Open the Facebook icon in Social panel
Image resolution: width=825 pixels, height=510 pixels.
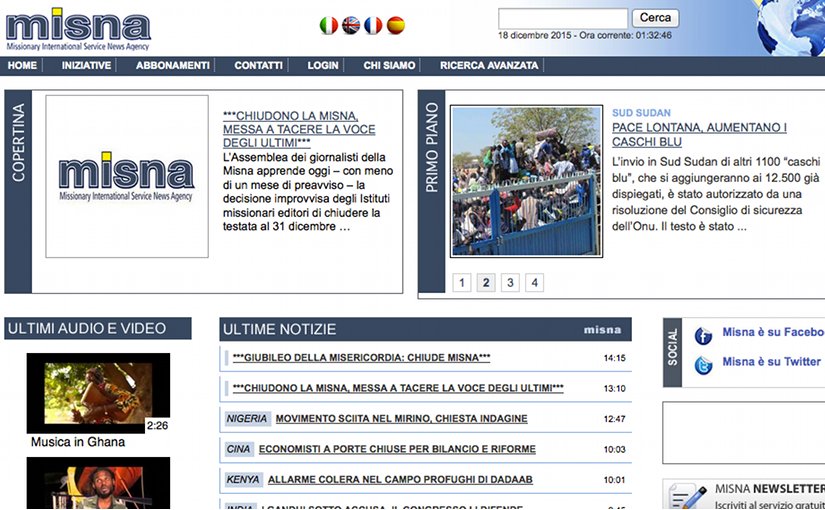tap(703, 335)
